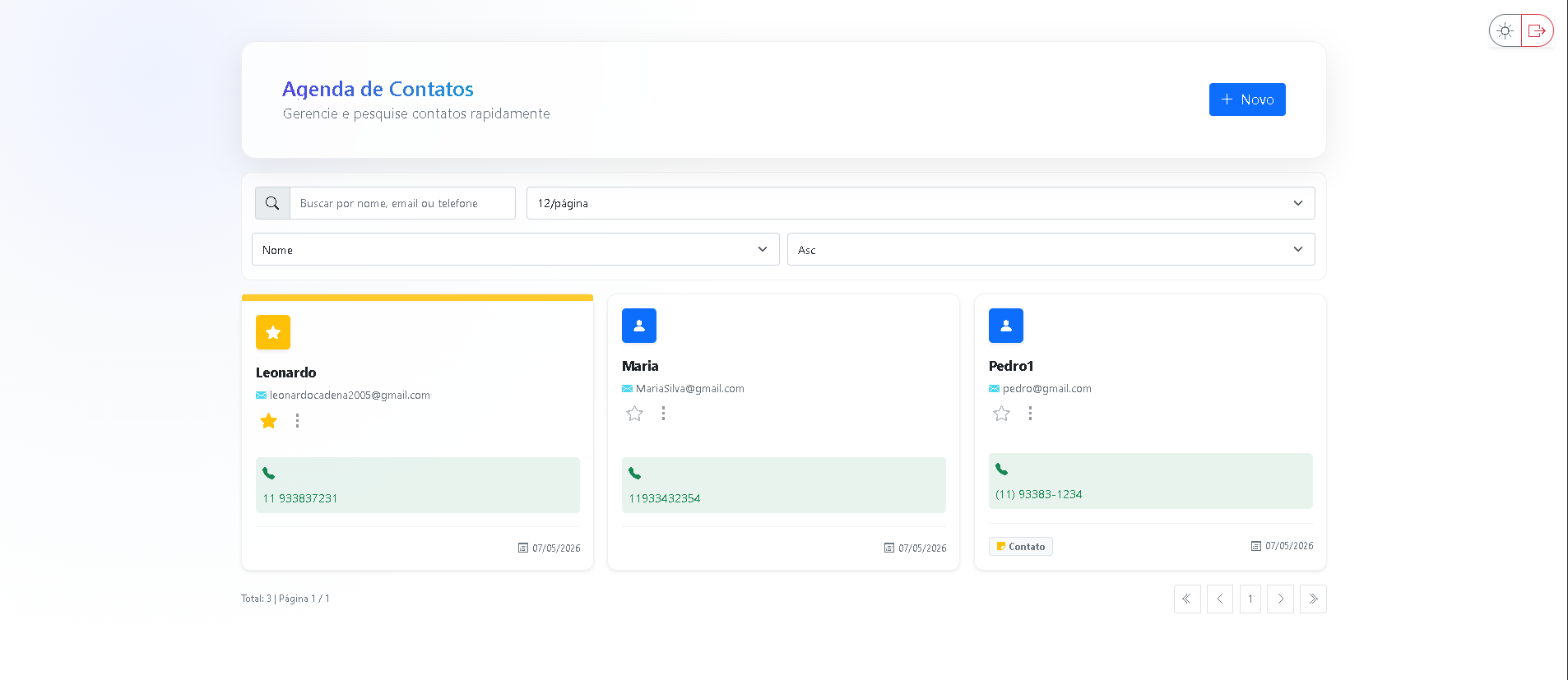Unfavorite Leonardo with the filled star
The image size is (1568, 680).
coord(268,421)
